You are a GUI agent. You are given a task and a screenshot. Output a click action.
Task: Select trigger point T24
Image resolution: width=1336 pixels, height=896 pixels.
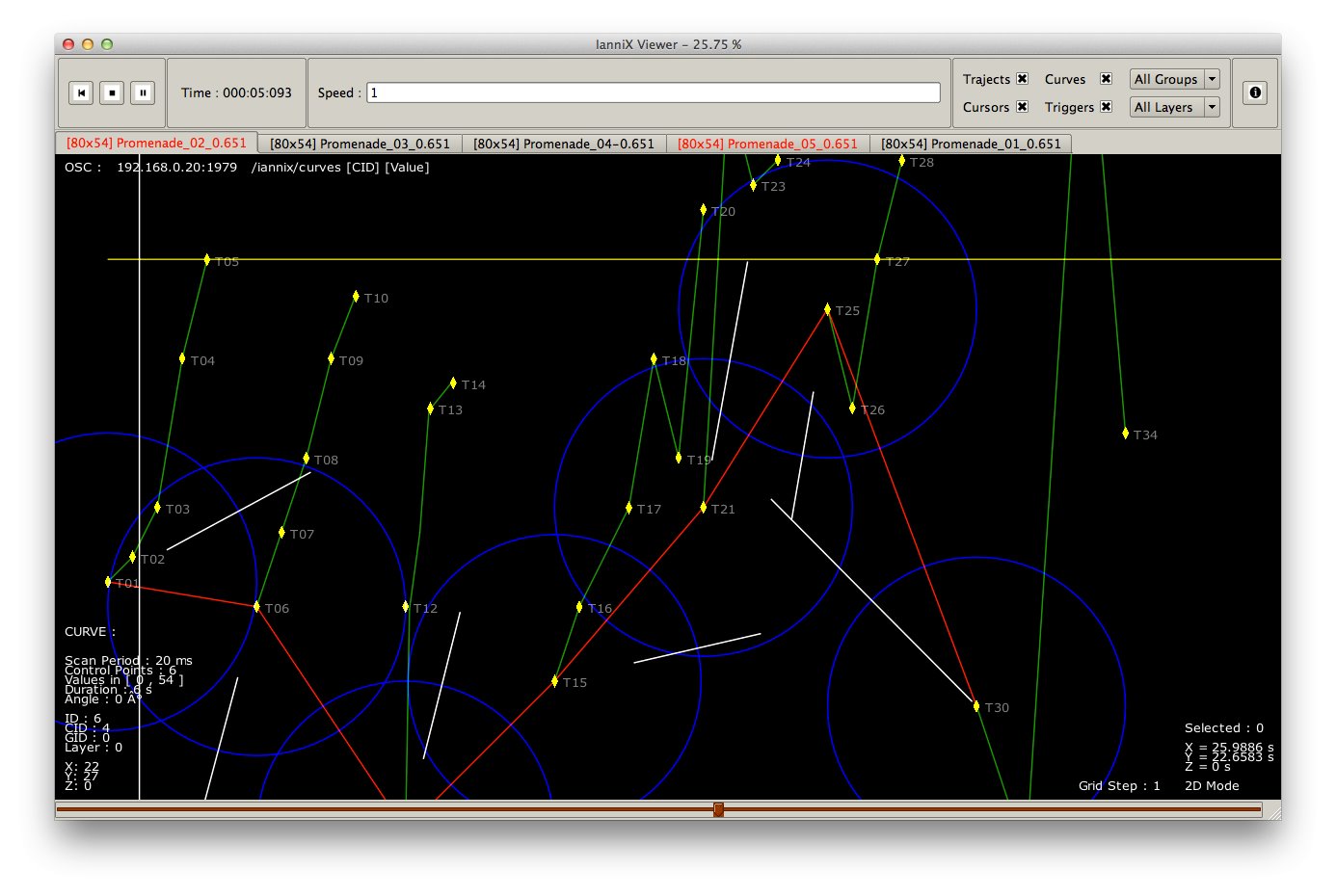(x=778, y=160)
